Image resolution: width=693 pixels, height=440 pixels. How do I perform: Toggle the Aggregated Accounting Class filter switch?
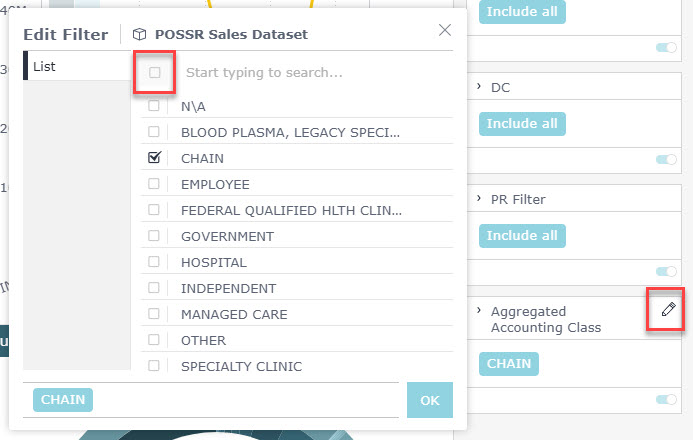[665, 399]
